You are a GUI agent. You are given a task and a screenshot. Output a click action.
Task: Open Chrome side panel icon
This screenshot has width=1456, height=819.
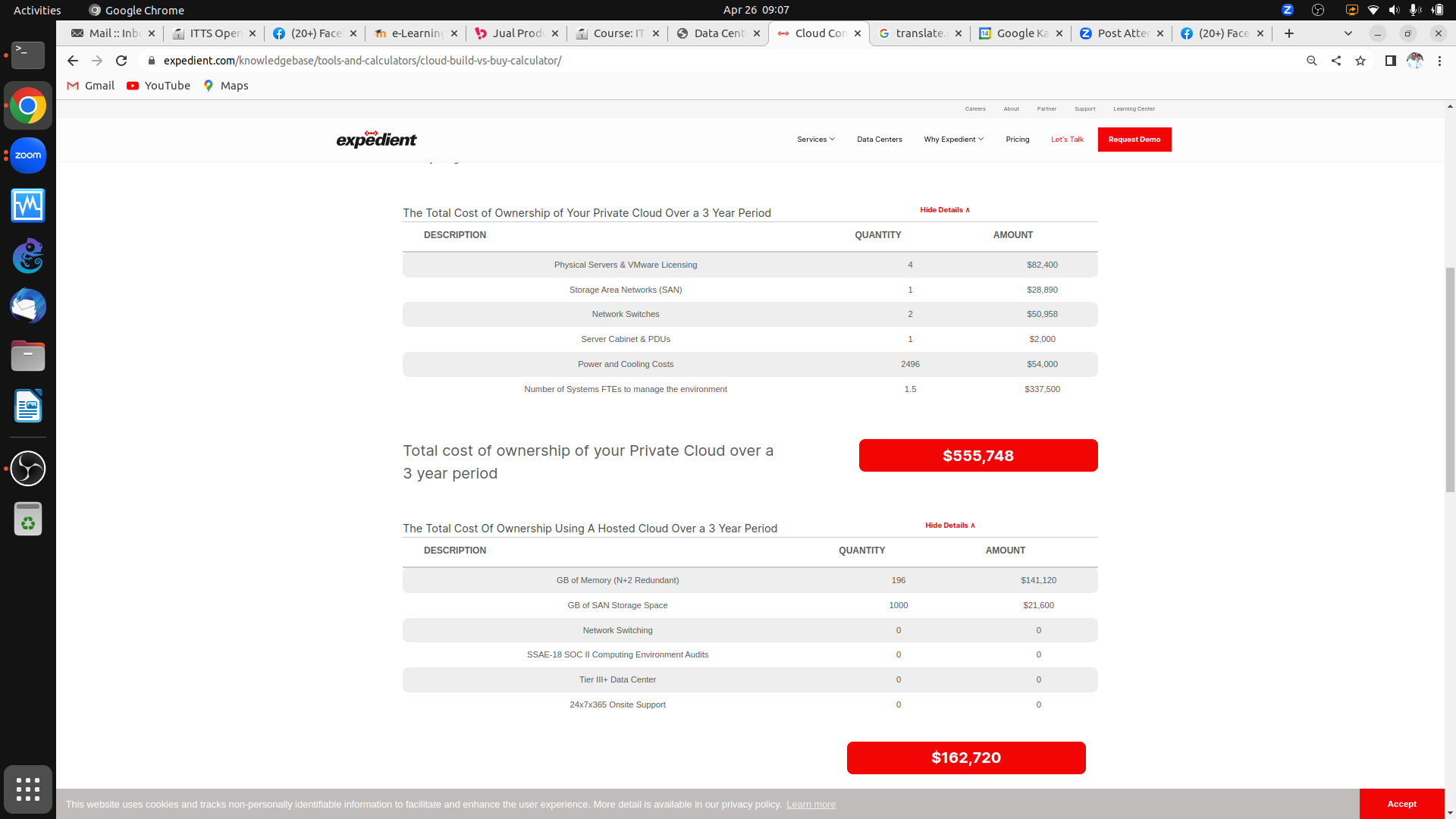1390,61
